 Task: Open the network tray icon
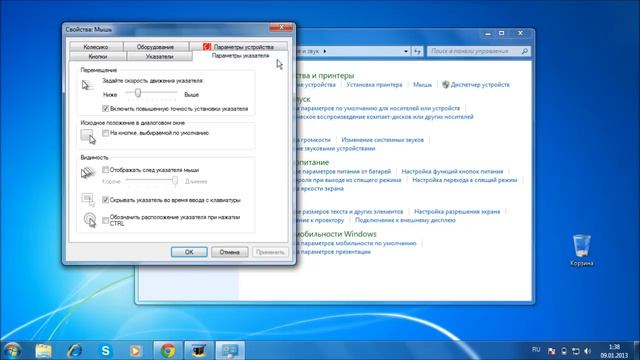[x=576, y=351]
